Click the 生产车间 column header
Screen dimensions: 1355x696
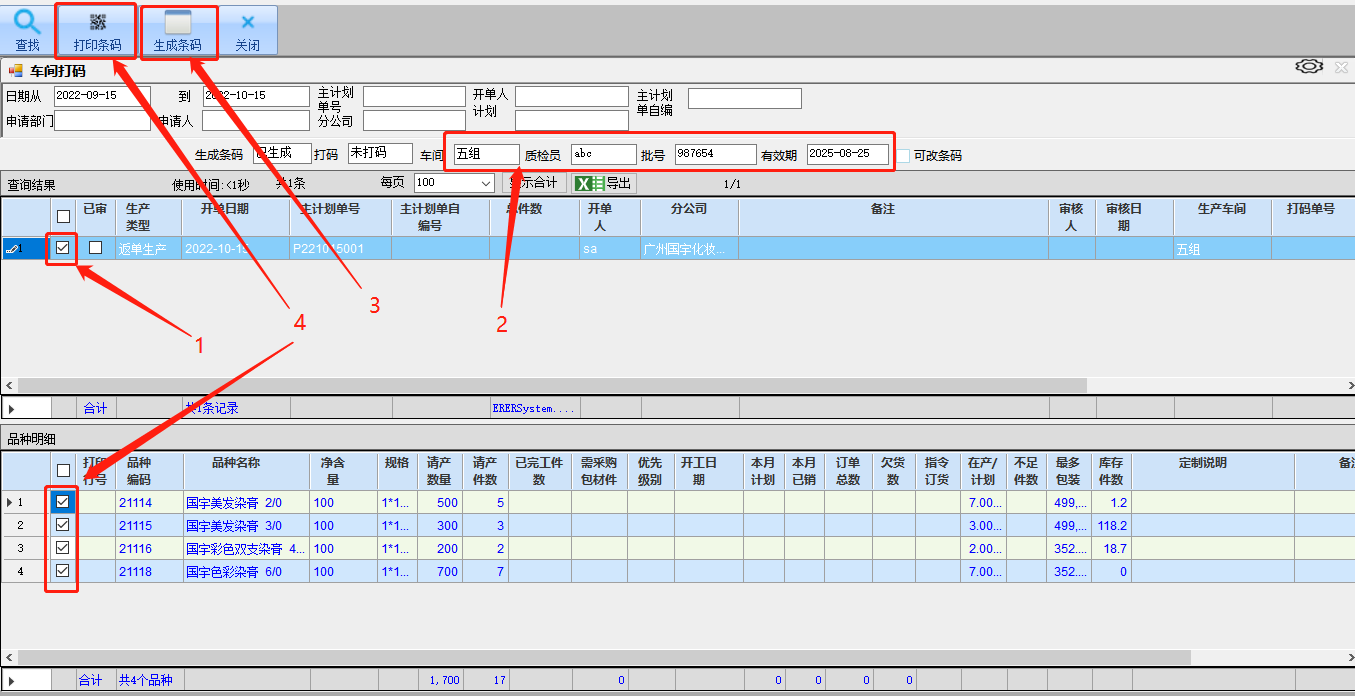tap(1221, 209)
